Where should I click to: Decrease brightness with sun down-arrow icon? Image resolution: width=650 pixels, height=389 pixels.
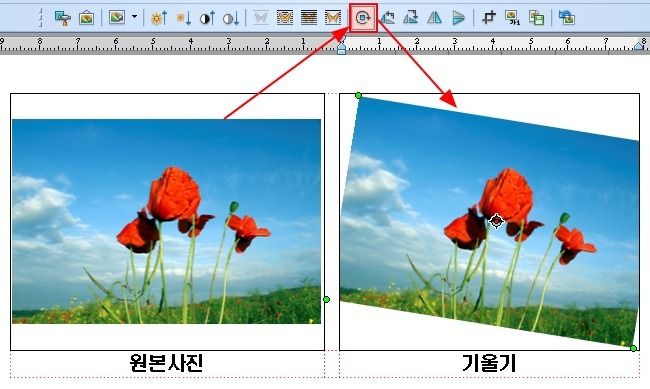pos(183,18)
